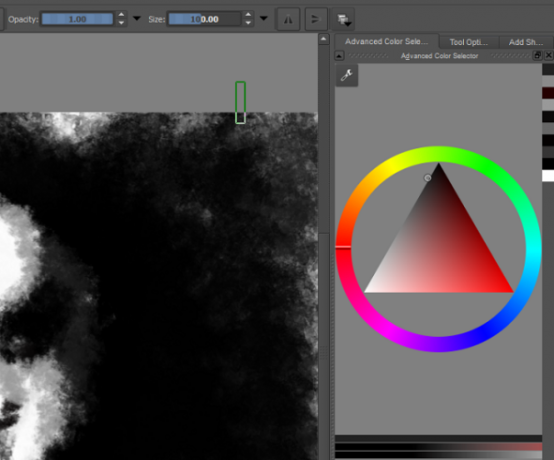Close the Advanced Color Selector docker
The width and height of the screenshot is (554, 460).
tap(548, 55)
